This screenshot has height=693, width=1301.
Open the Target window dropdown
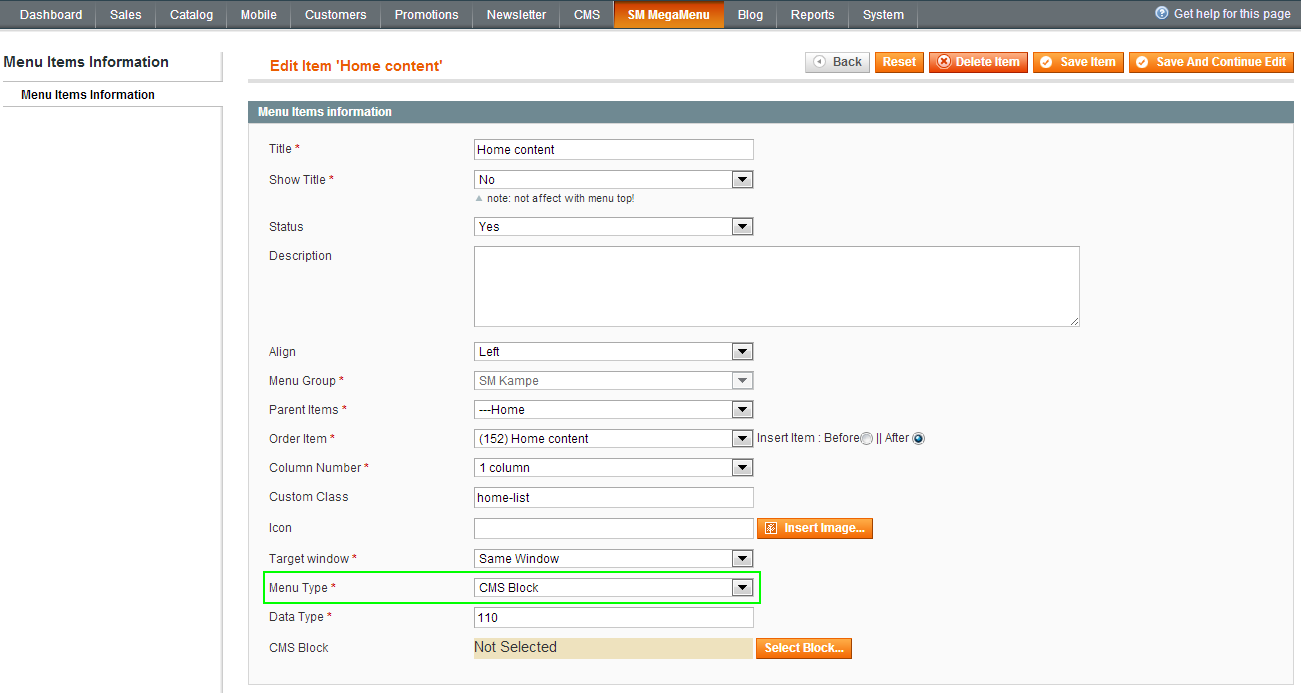(614, 559)
